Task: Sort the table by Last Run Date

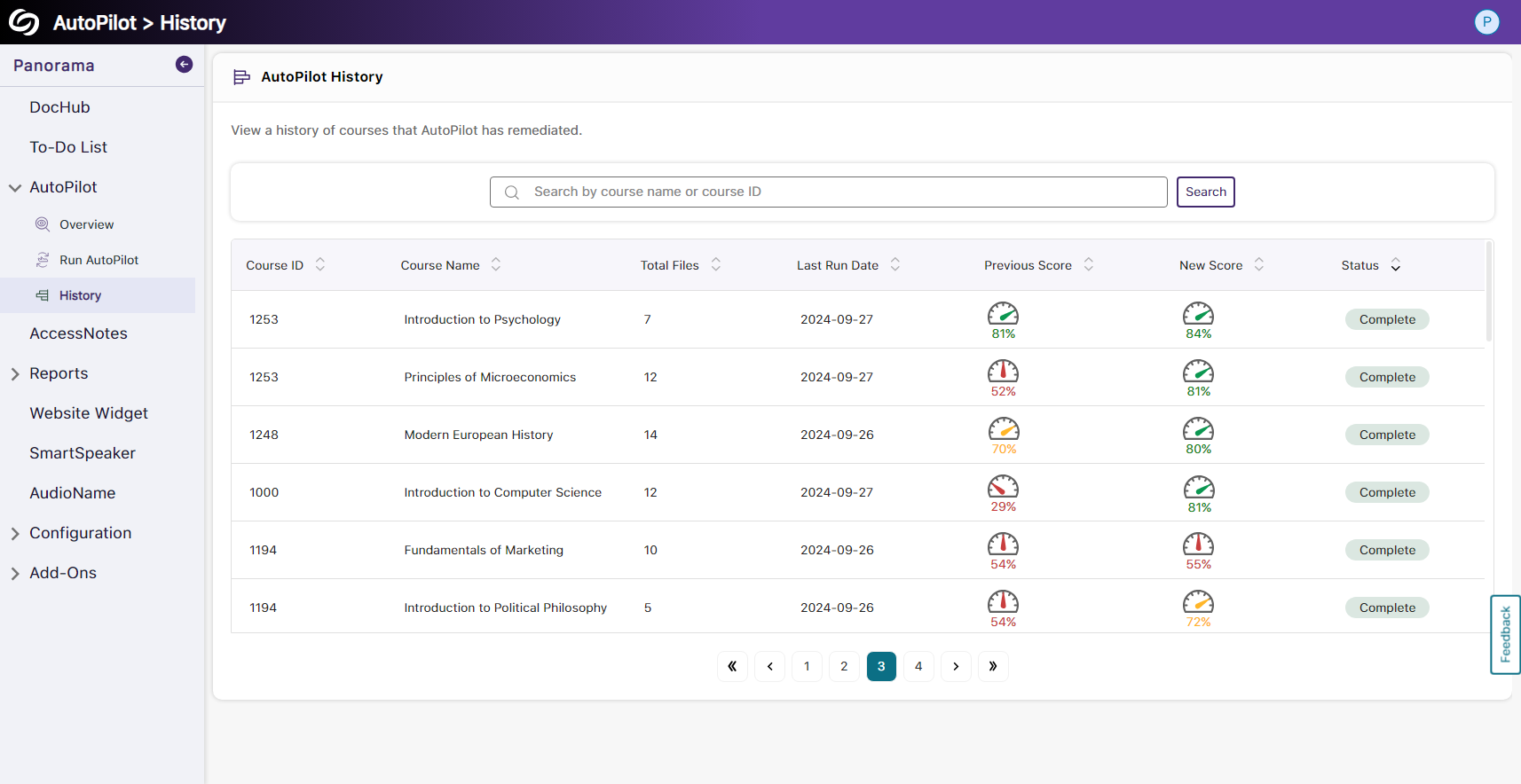Action: click(895, 264)
